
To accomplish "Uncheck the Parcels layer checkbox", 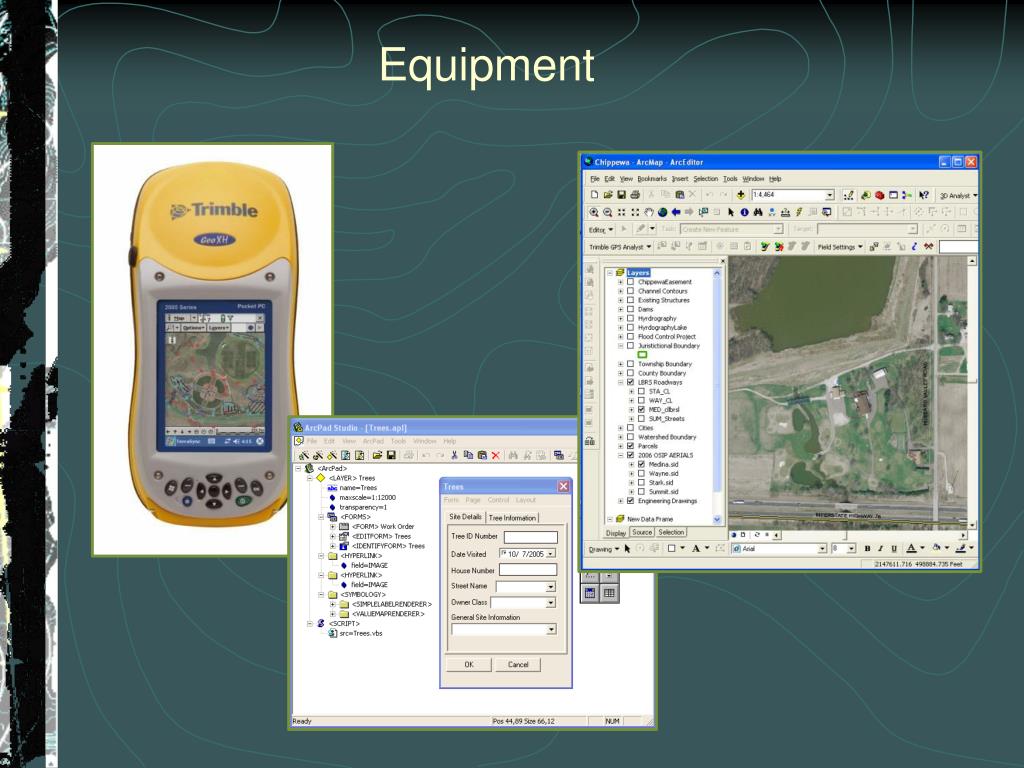I will tap(631, 446).
